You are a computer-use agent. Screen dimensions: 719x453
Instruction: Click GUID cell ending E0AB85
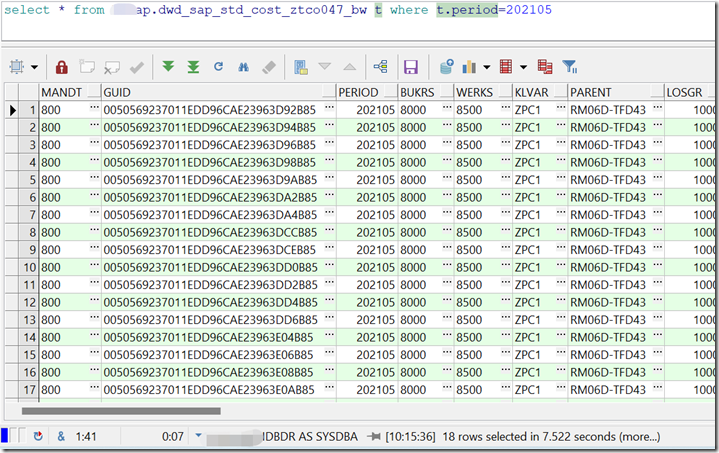[x=209, y=390]
